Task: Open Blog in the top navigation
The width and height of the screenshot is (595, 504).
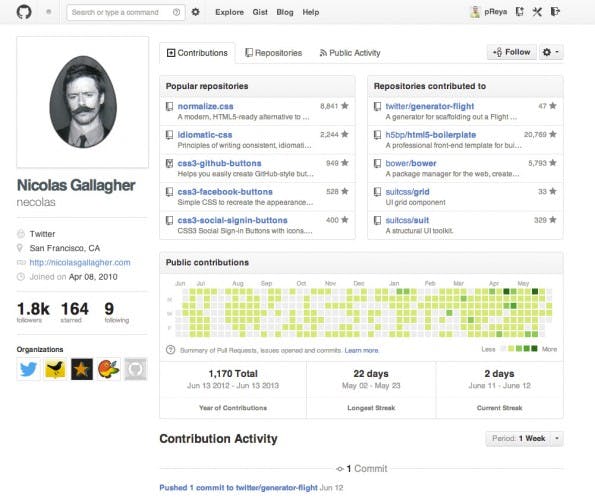Action: (x=285, y=12)
